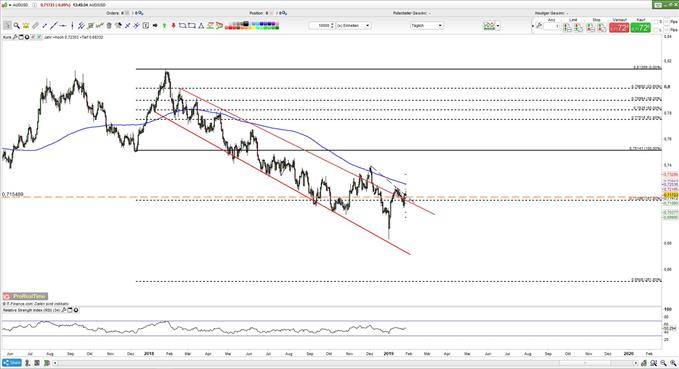The height and width of the screenshot is (369, 679).
Task: Choose the line drawing tool
Action: (53, 26)
